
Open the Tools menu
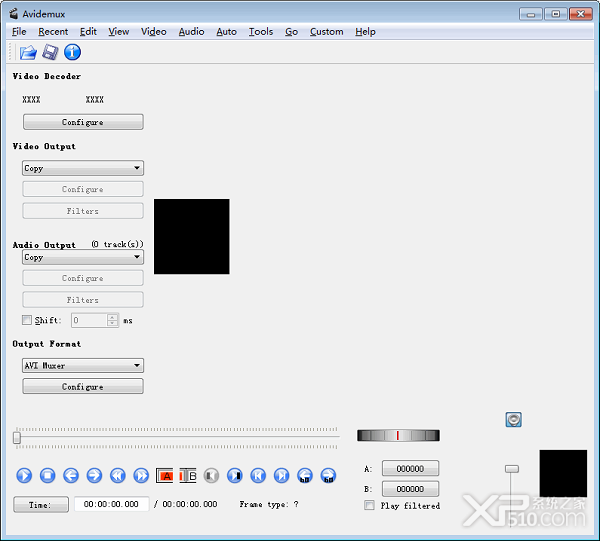coord(261,32)
